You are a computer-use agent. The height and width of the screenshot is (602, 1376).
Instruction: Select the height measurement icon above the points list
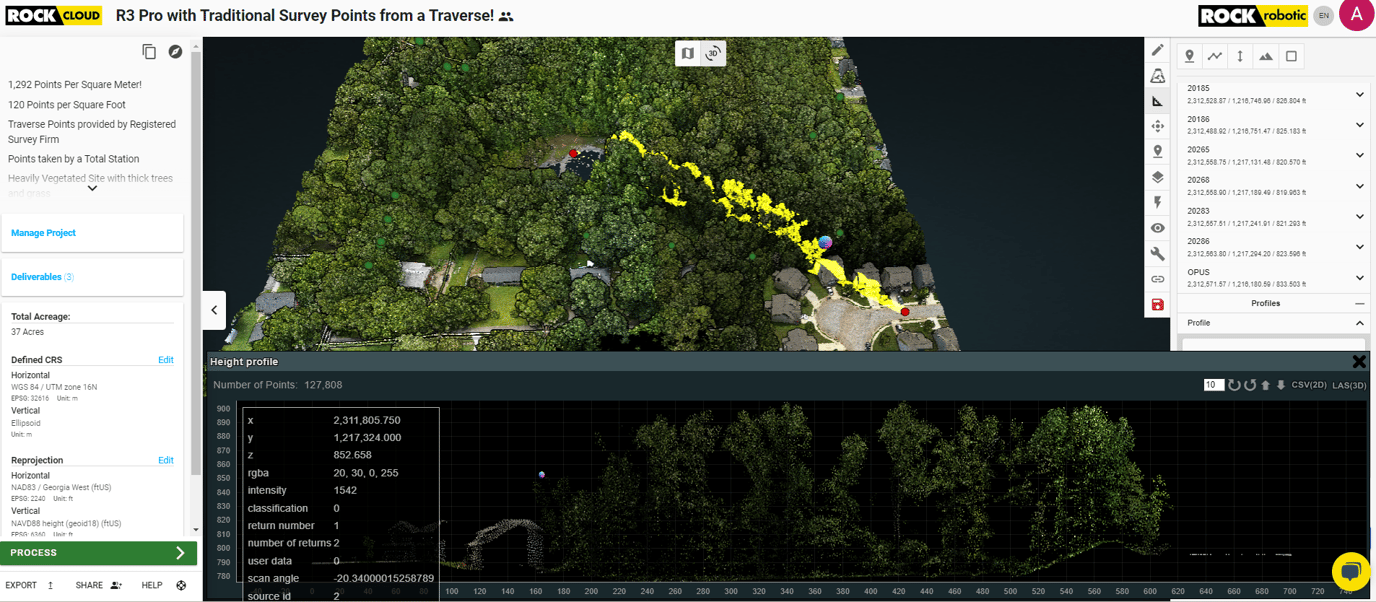point(1239,56)
